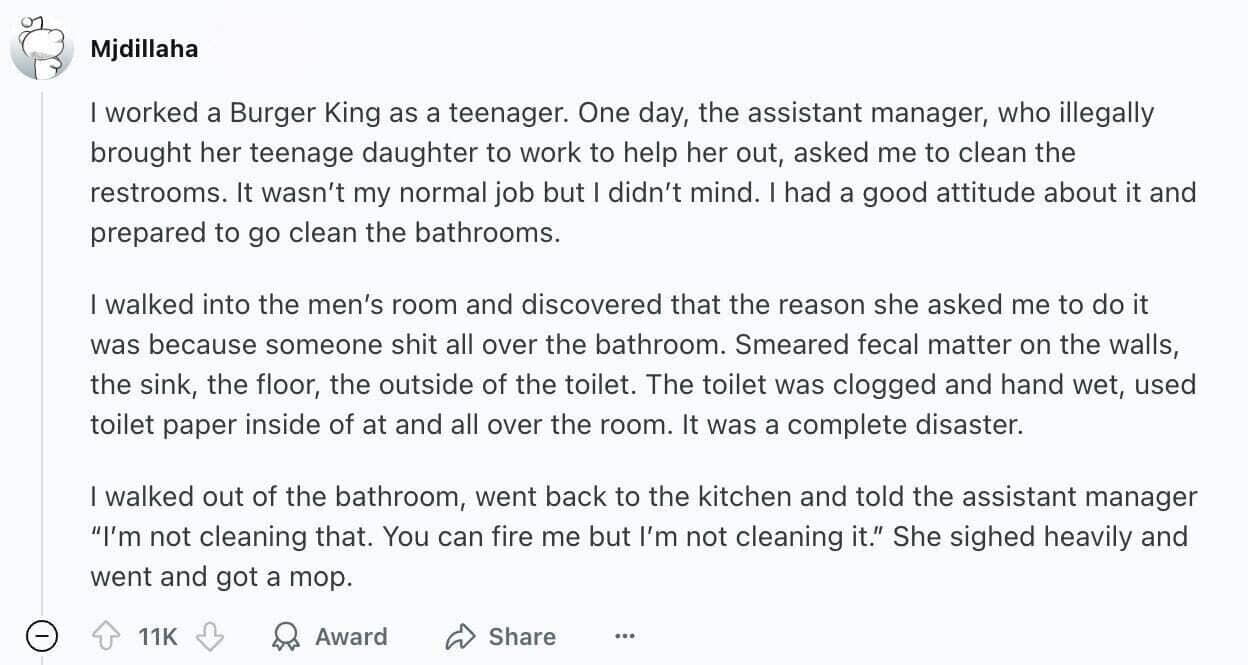
Task: Click the sentence "It was a complete disaster."
Action: [x=853, y=424]
